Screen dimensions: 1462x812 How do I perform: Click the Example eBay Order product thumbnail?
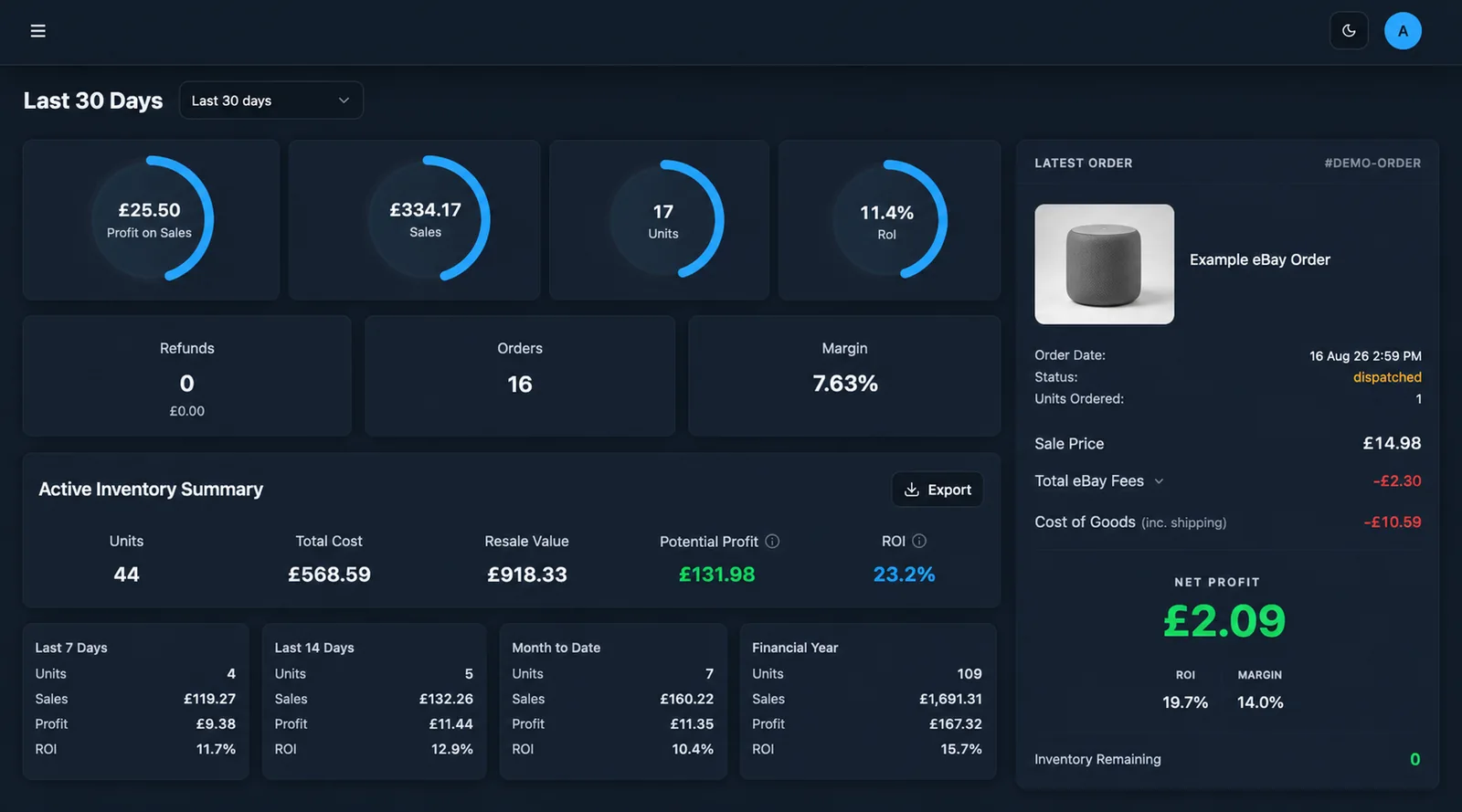coord(1104,264)
